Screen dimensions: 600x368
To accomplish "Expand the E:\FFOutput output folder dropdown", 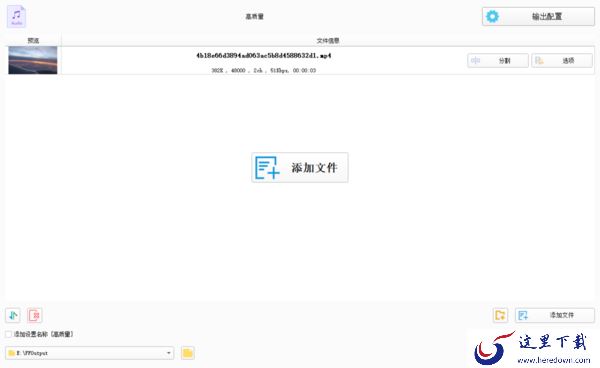I will (x=169, y=353).
